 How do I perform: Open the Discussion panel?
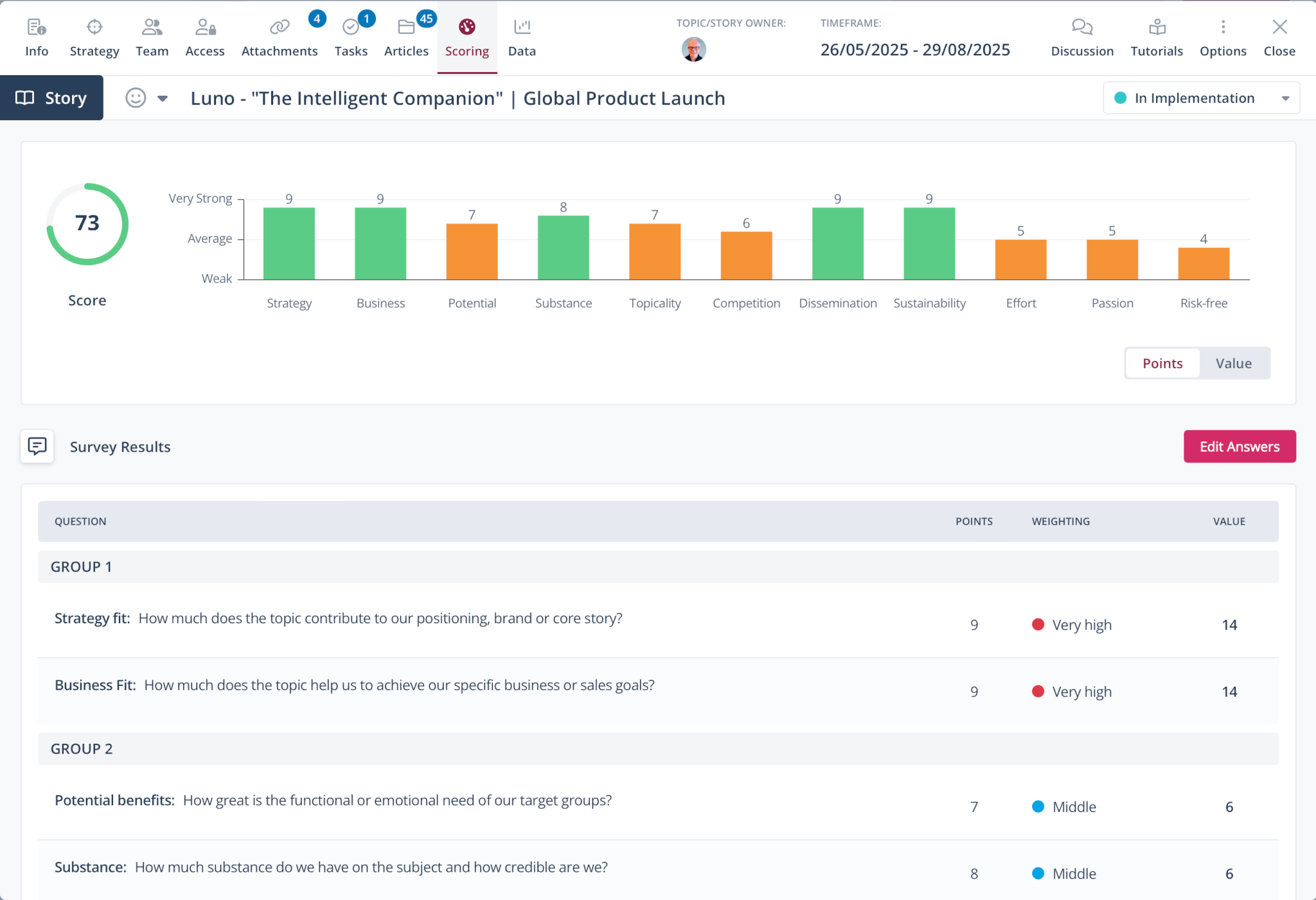pos(1081,37)
